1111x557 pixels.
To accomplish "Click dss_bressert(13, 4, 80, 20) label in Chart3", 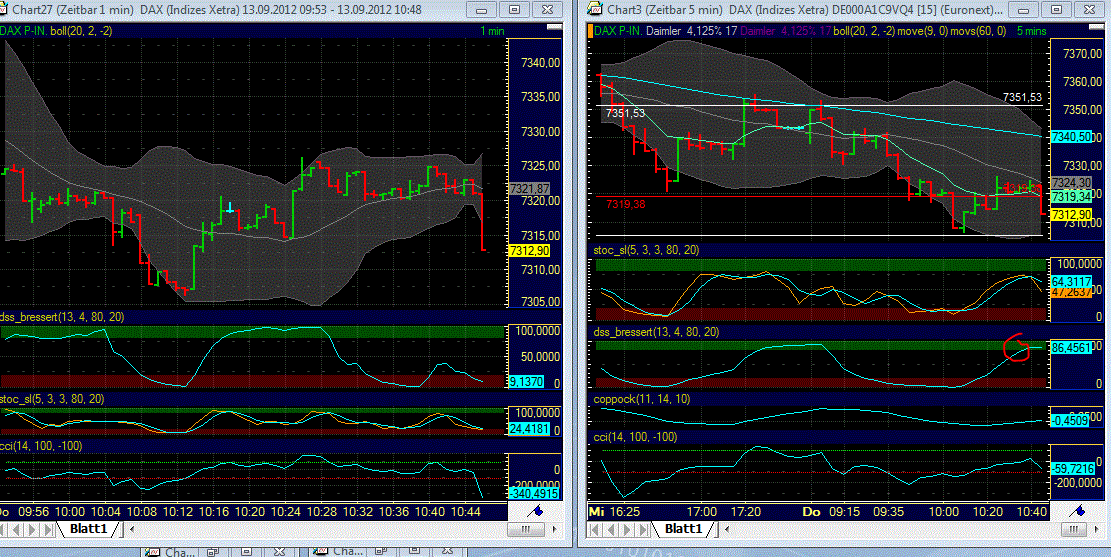I will coord(656,332).
